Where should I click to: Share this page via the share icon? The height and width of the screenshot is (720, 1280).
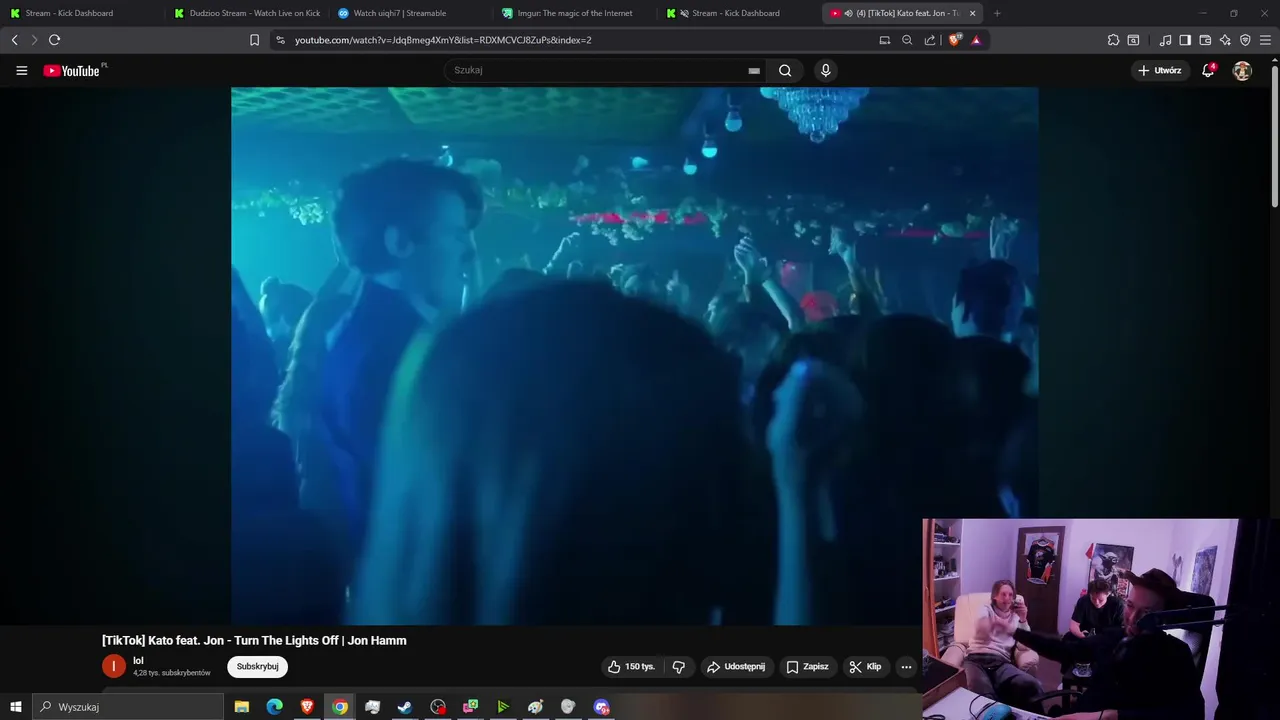click(930, 40)
